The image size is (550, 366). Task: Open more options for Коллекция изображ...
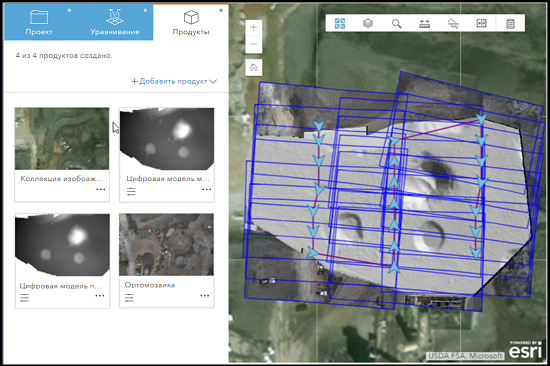coord(101,189)
